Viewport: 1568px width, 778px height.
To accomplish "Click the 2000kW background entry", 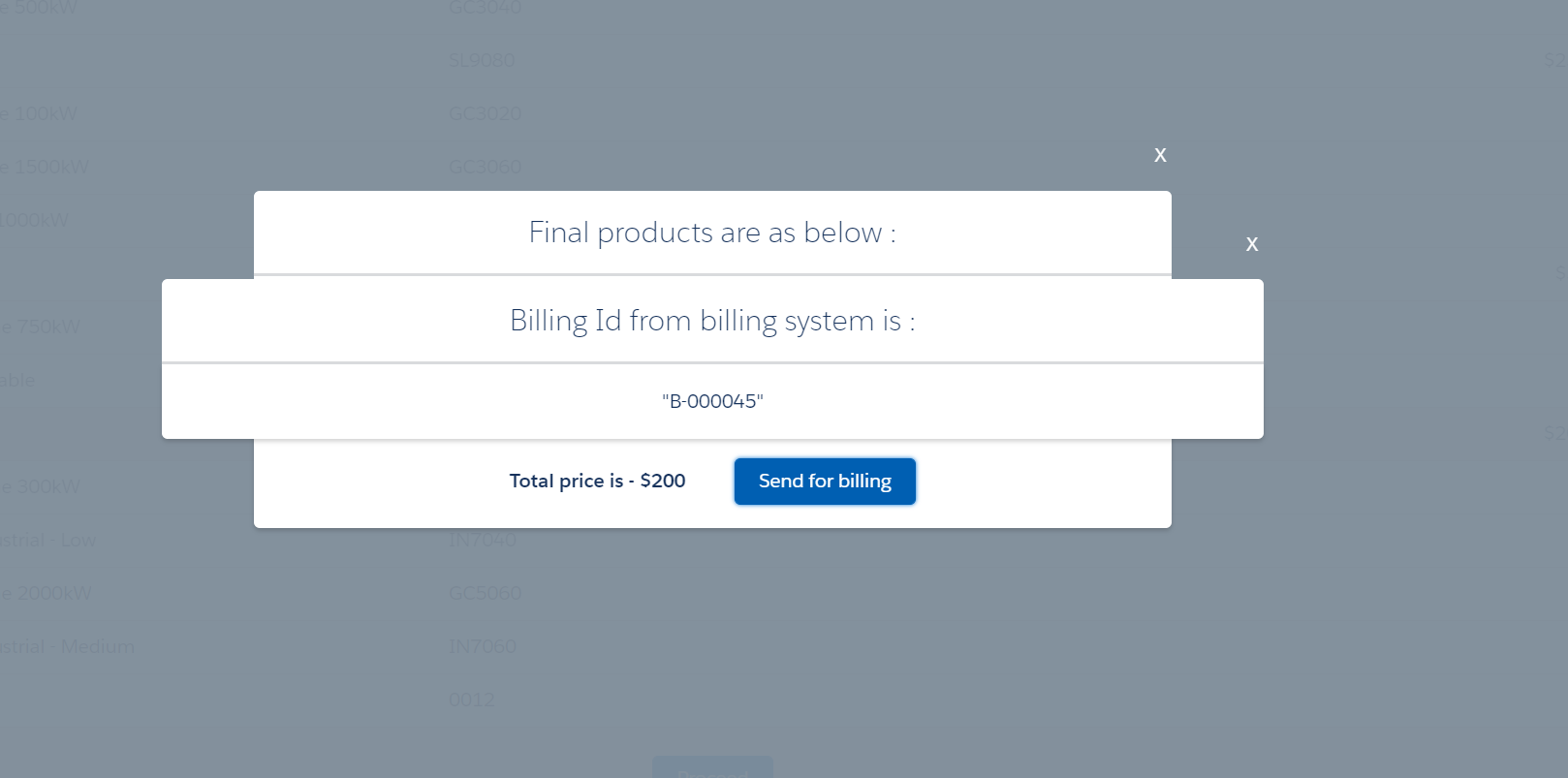I will click(x=46, y=593).
